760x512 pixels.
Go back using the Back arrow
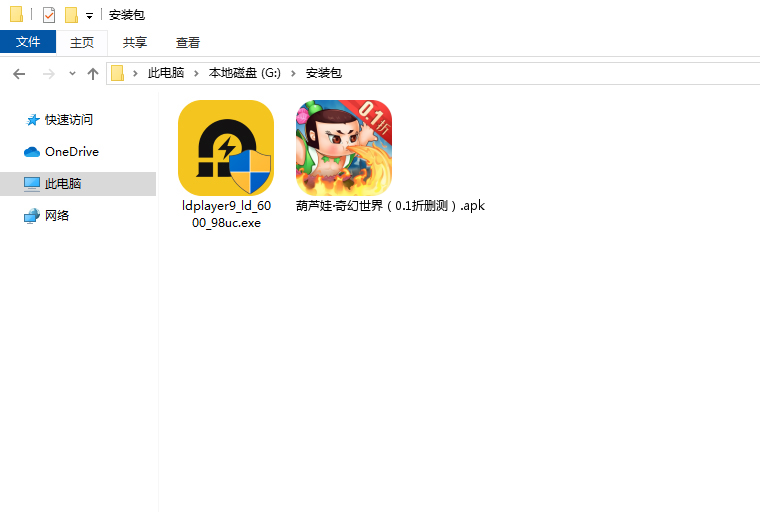point(19,73)
